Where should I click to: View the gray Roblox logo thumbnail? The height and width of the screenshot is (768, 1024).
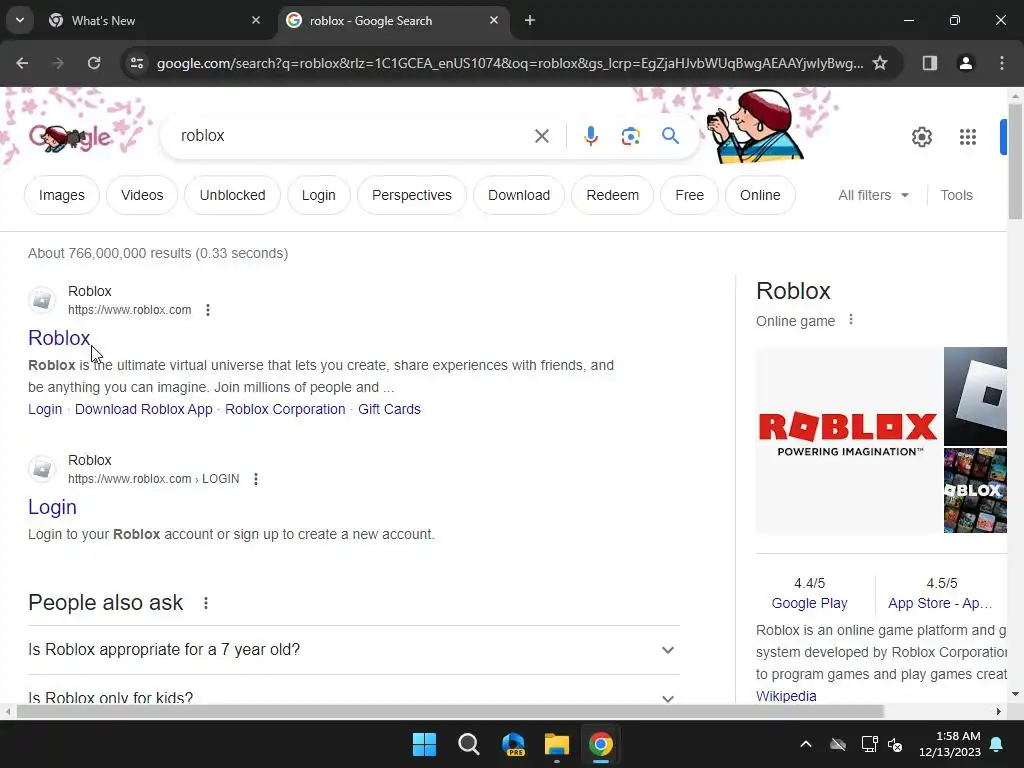[x=975, y=396]
